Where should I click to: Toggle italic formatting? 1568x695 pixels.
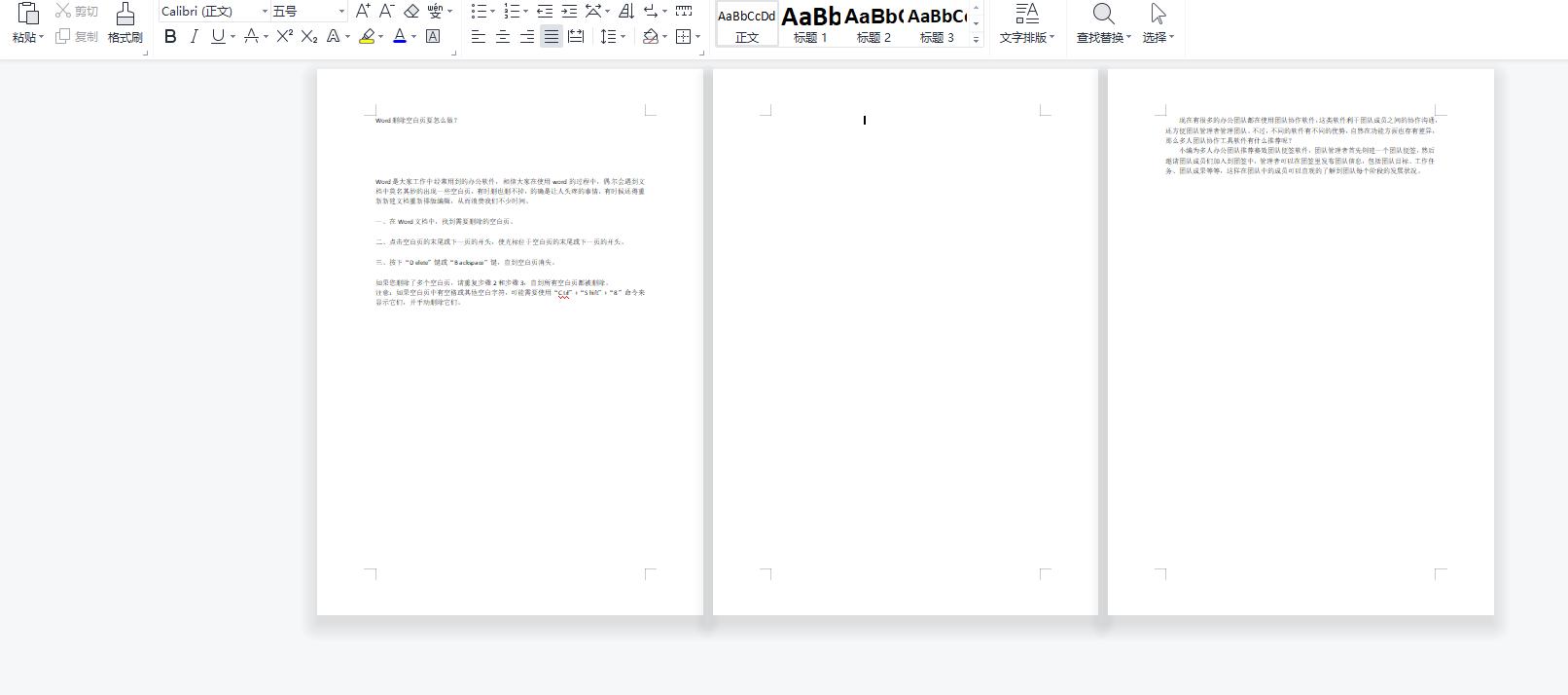[x=194, y=36]
